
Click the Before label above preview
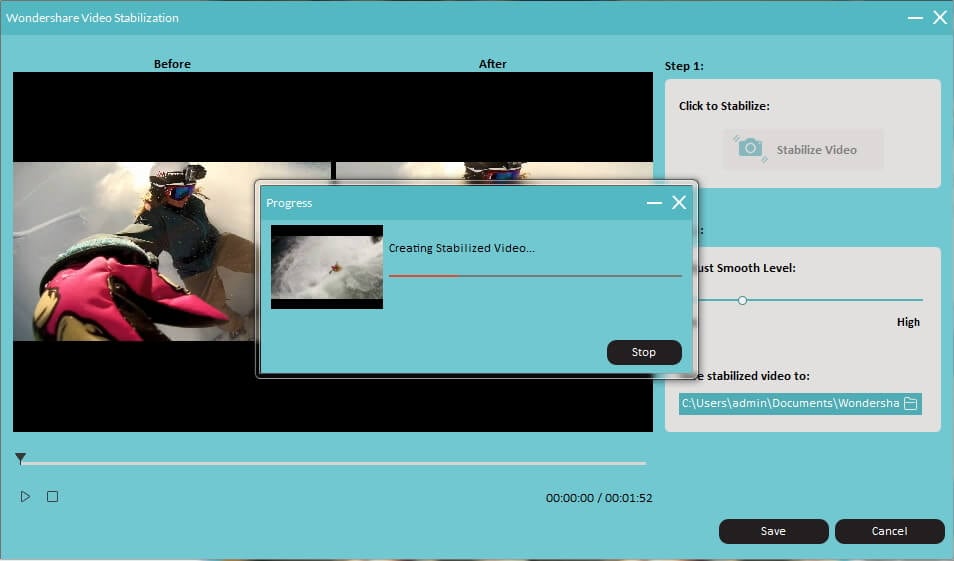[x=172, y=64]
